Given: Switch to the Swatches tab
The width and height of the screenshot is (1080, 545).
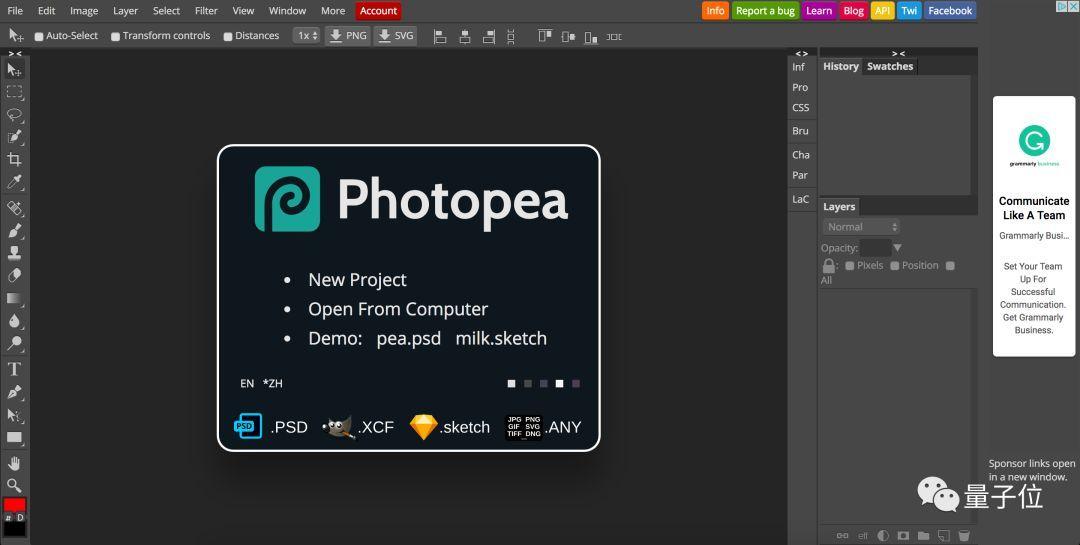Looking at the screenshot, I should [x=890, y=66].
